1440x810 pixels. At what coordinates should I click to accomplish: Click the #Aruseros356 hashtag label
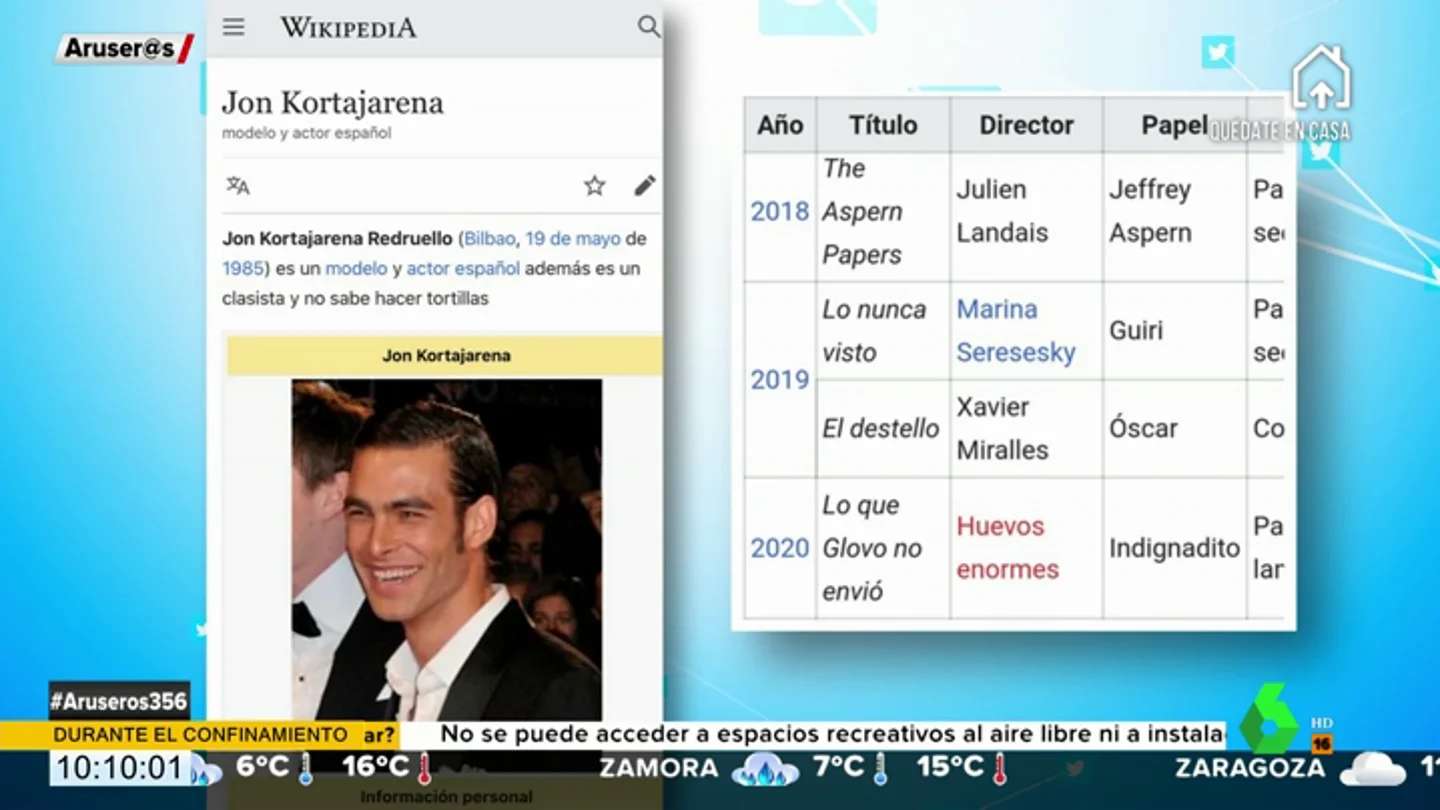tap(119, 701)
